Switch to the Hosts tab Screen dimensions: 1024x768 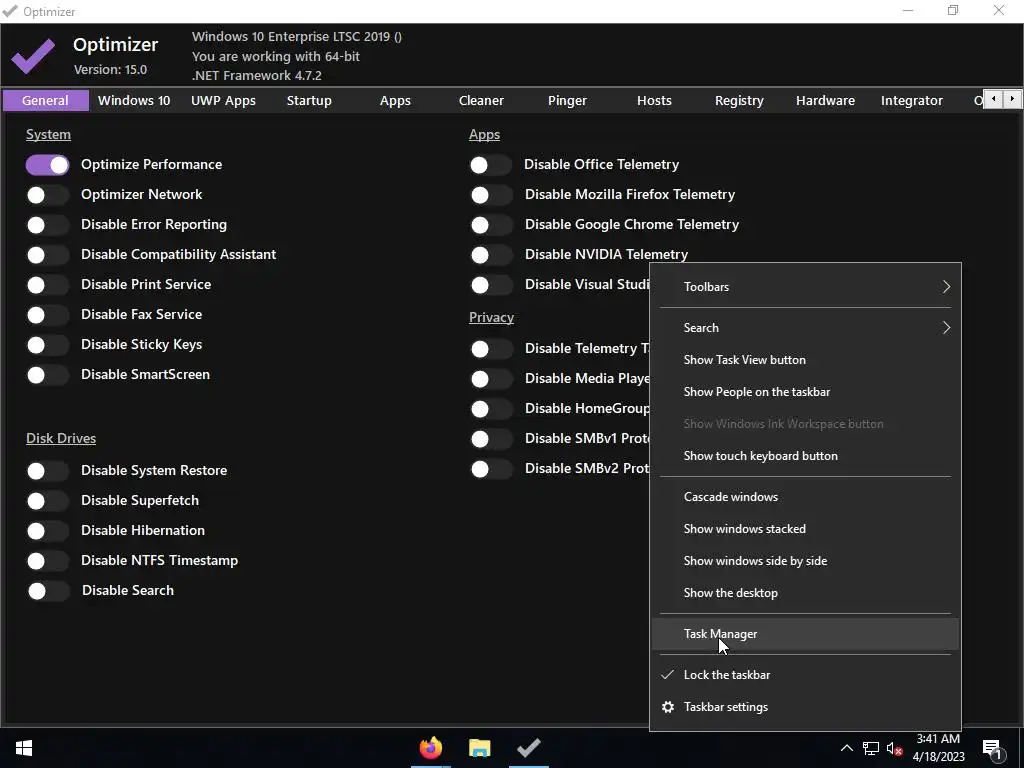[x=654, y=101]
